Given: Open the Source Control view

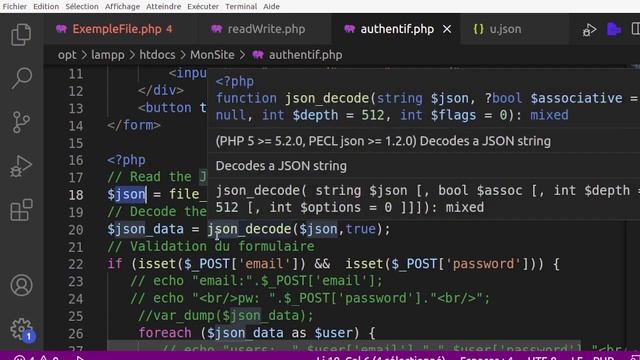Looking at the screenshot, I should 21,122.
